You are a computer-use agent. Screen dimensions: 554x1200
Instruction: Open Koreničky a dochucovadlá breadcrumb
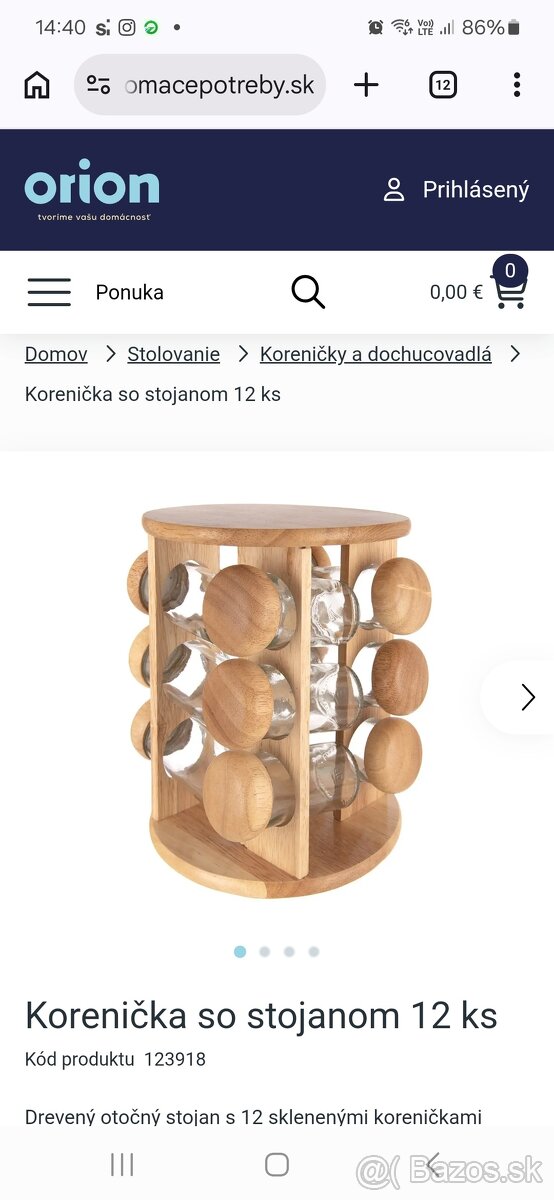pos(376,354)
